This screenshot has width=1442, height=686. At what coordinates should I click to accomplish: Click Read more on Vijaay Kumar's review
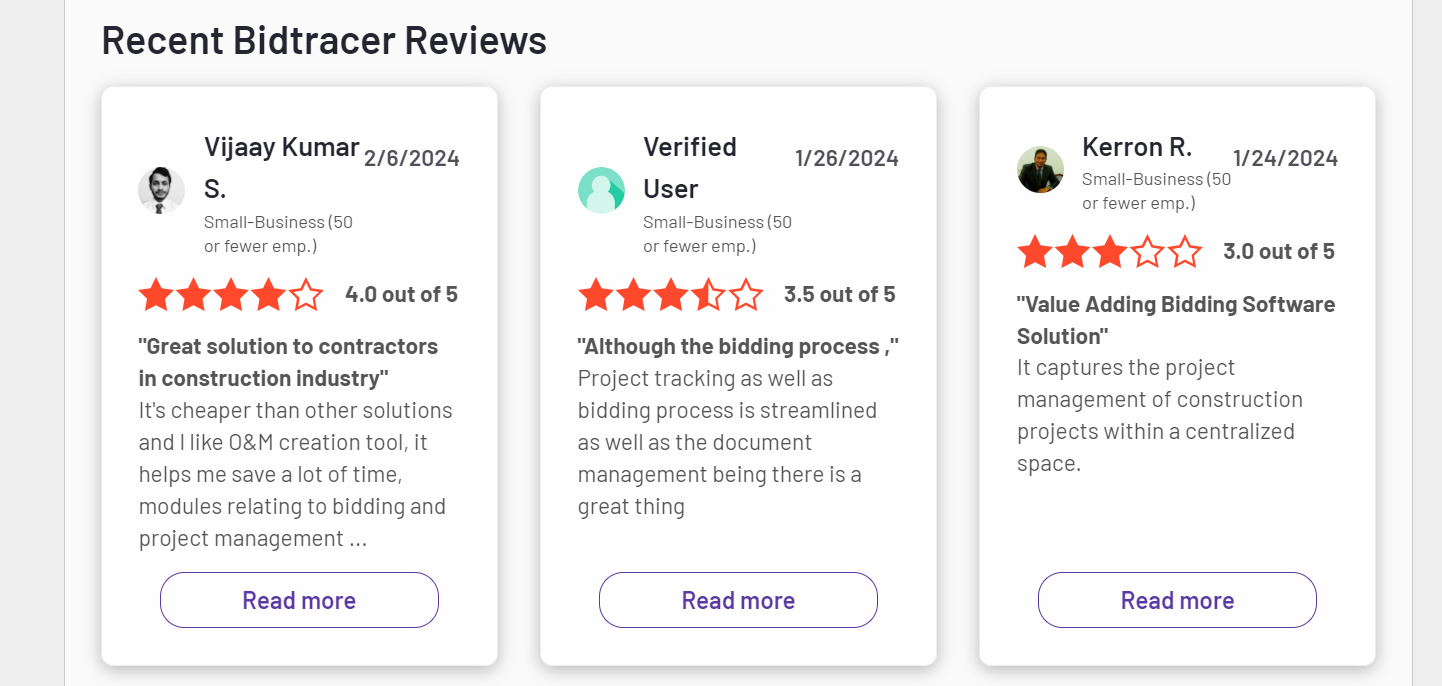pos(299,600)
